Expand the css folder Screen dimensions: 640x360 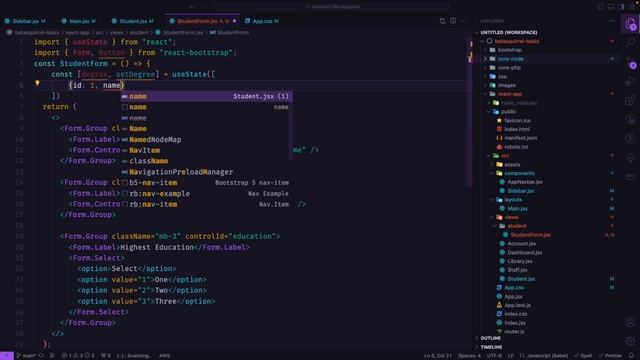(502, 76)
